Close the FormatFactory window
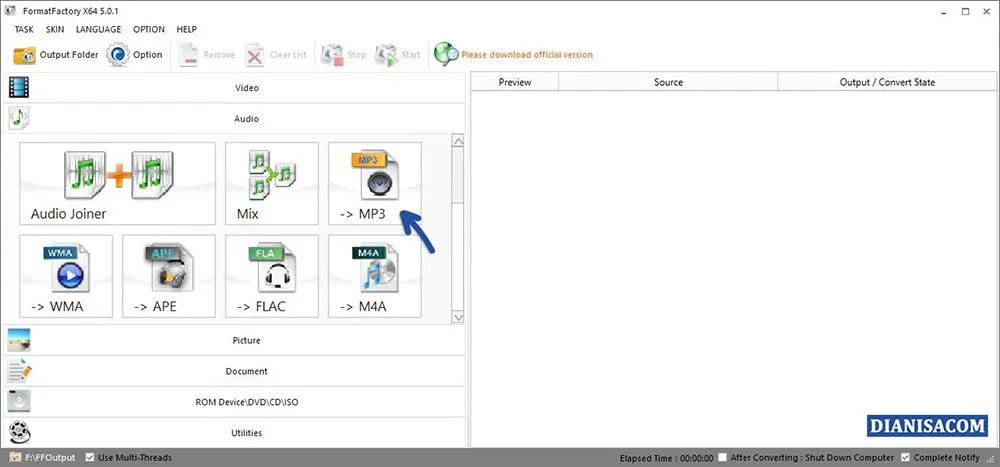Screen dimensions: 1000x467 986,11
